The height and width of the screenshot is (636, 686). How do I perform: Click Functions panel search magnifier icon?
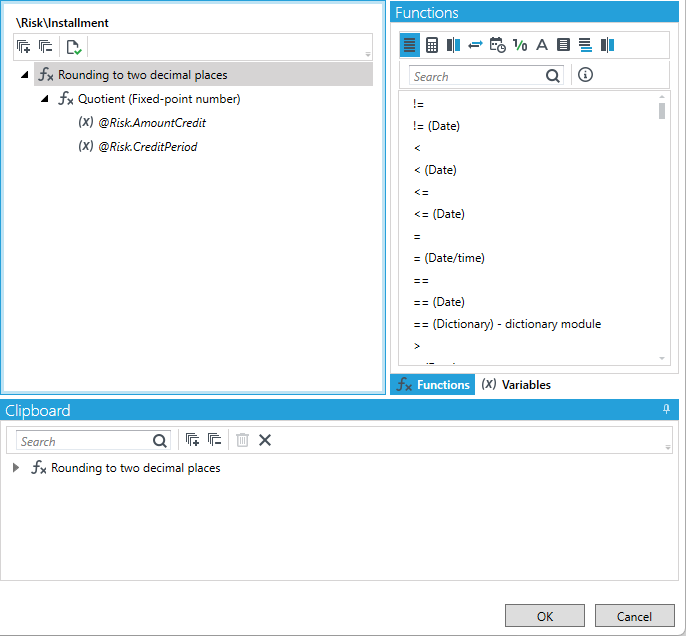pos(553,76)
